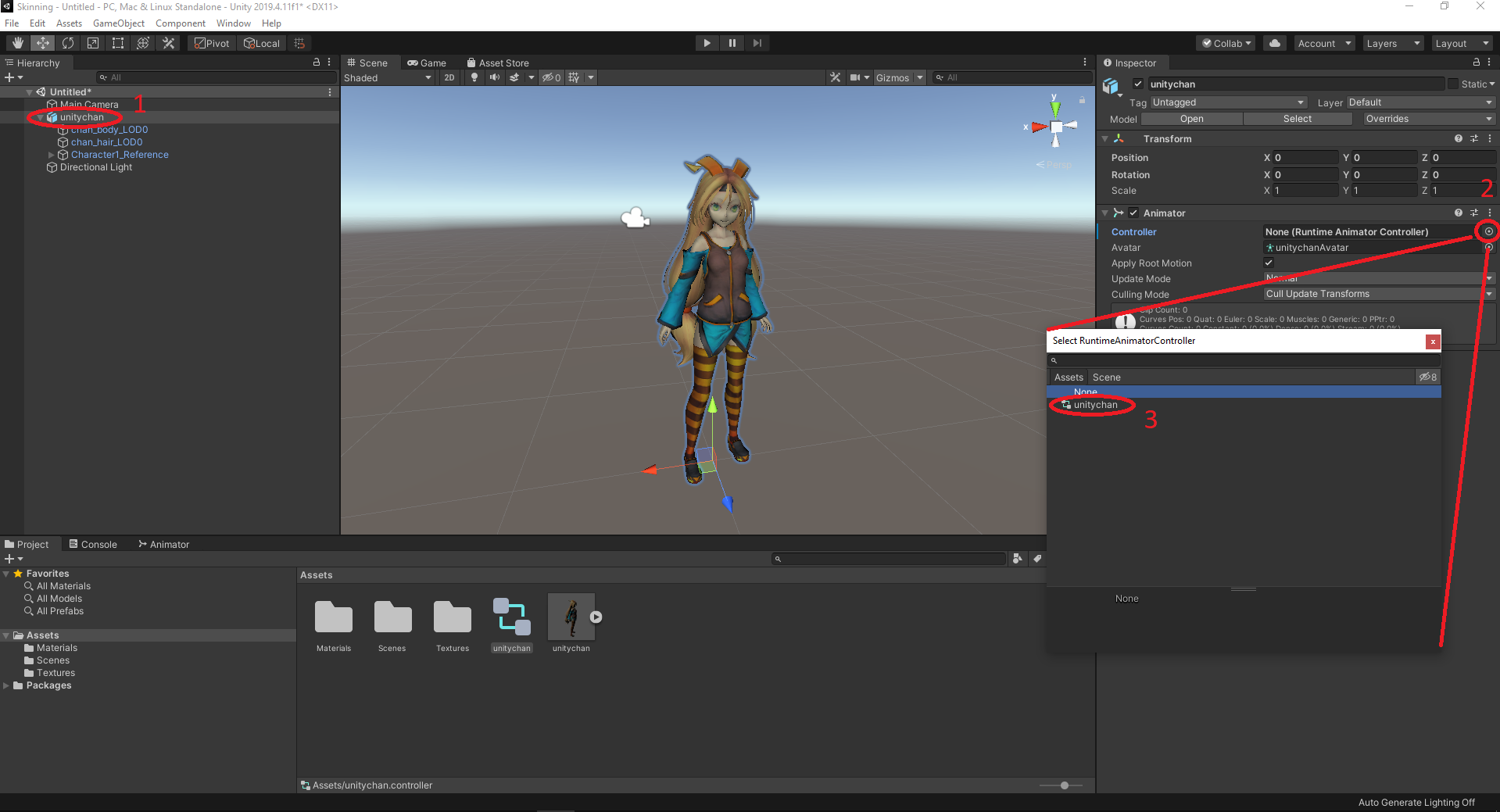Select the Move tool
Screen dimensions: 1500x812
(42, 43)
